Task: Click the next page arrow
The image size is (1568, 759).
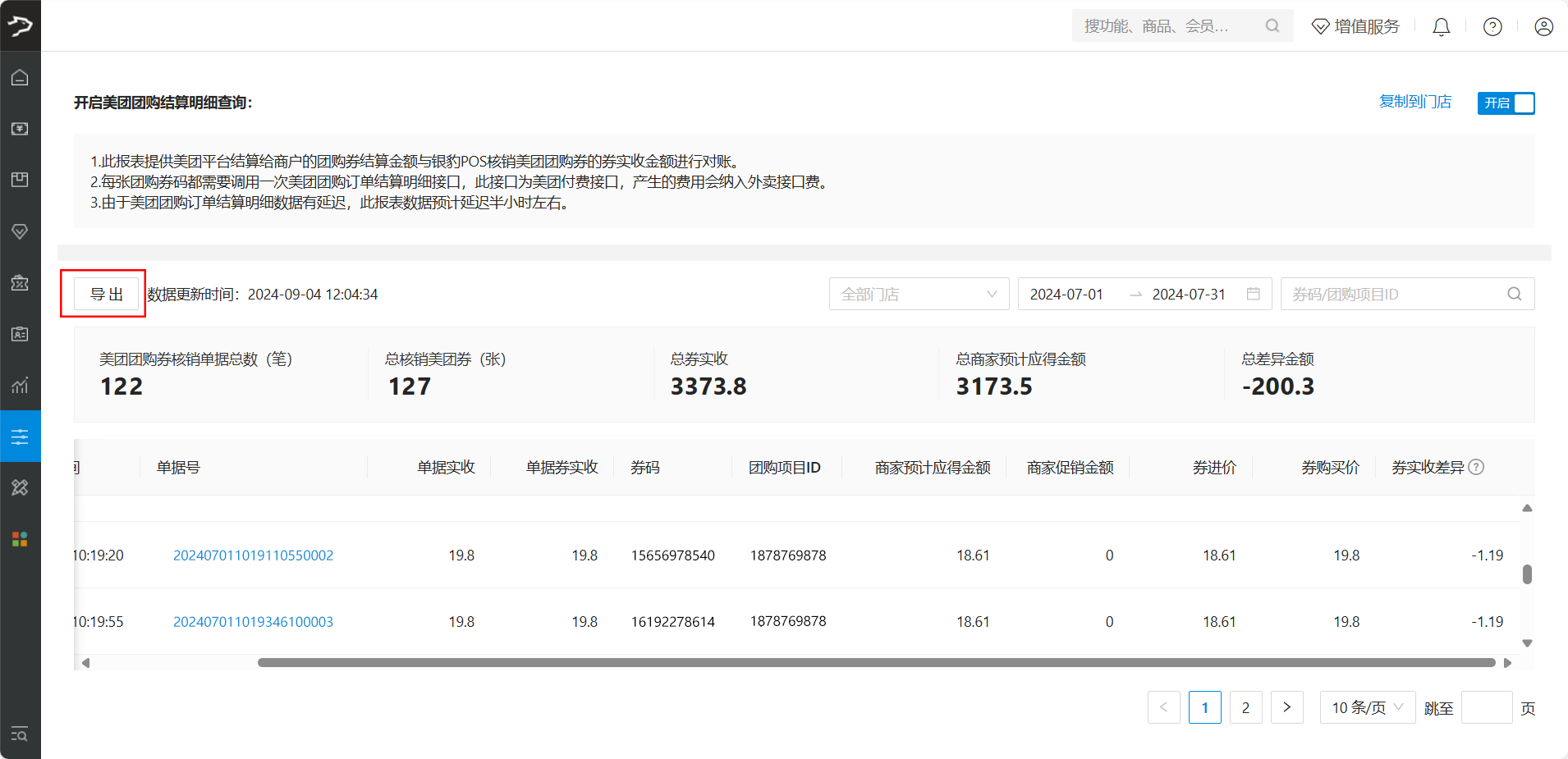Action: (x=1286, y=707)
